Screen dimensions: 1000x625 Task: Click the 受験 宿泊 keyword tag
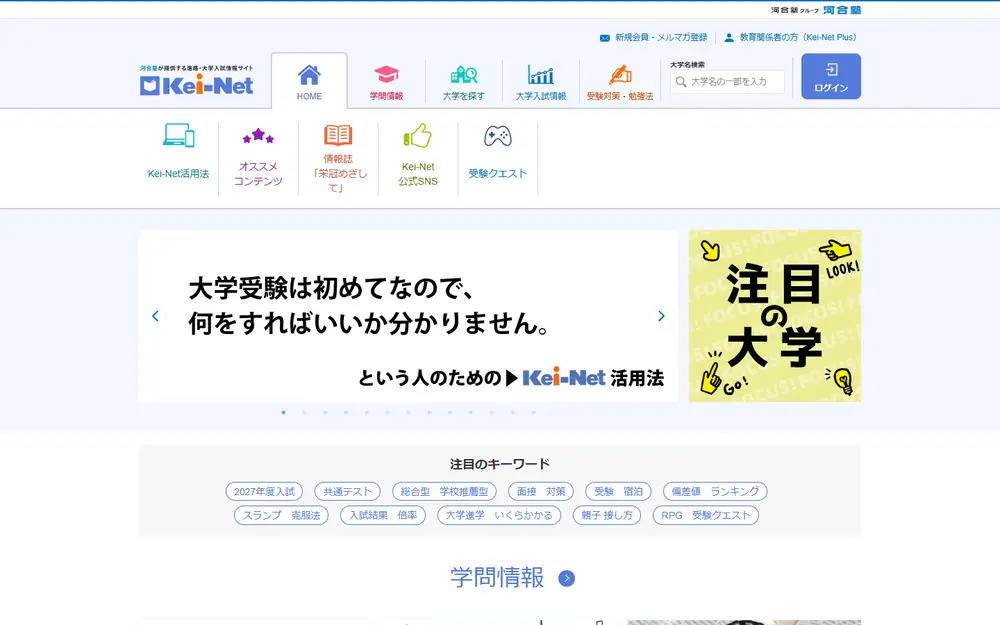(619, 492)
